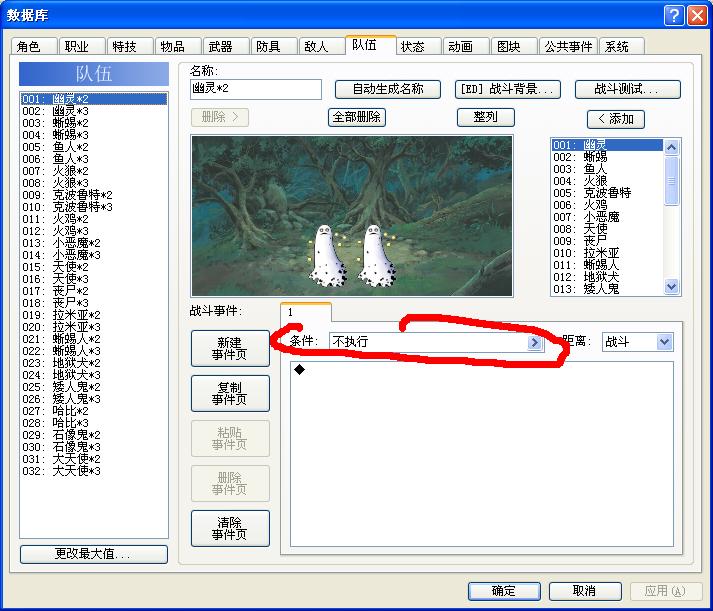Select troop 007: 火狼*2
The height and width of the screenshot is (611, 713).
[x=94, y=171]
